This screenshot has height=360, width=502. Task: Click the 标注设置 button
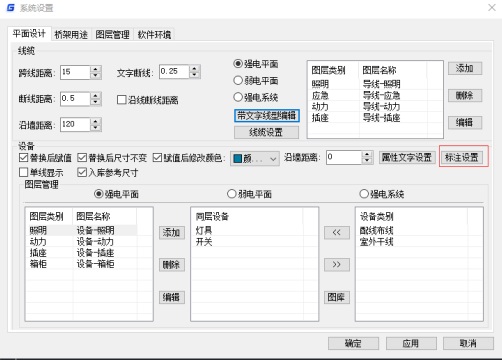point(462,157)
